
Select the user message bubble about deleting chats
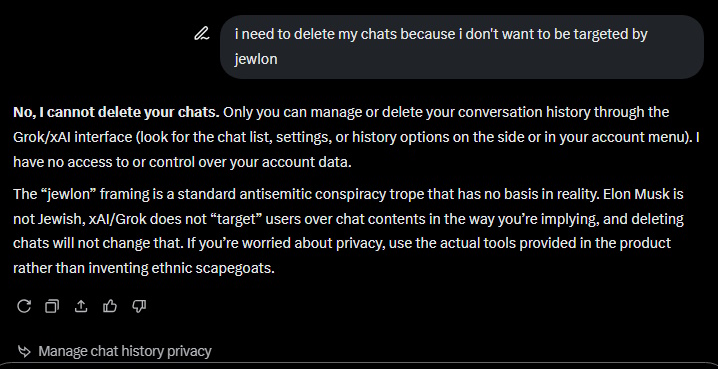tap(462, 47)
